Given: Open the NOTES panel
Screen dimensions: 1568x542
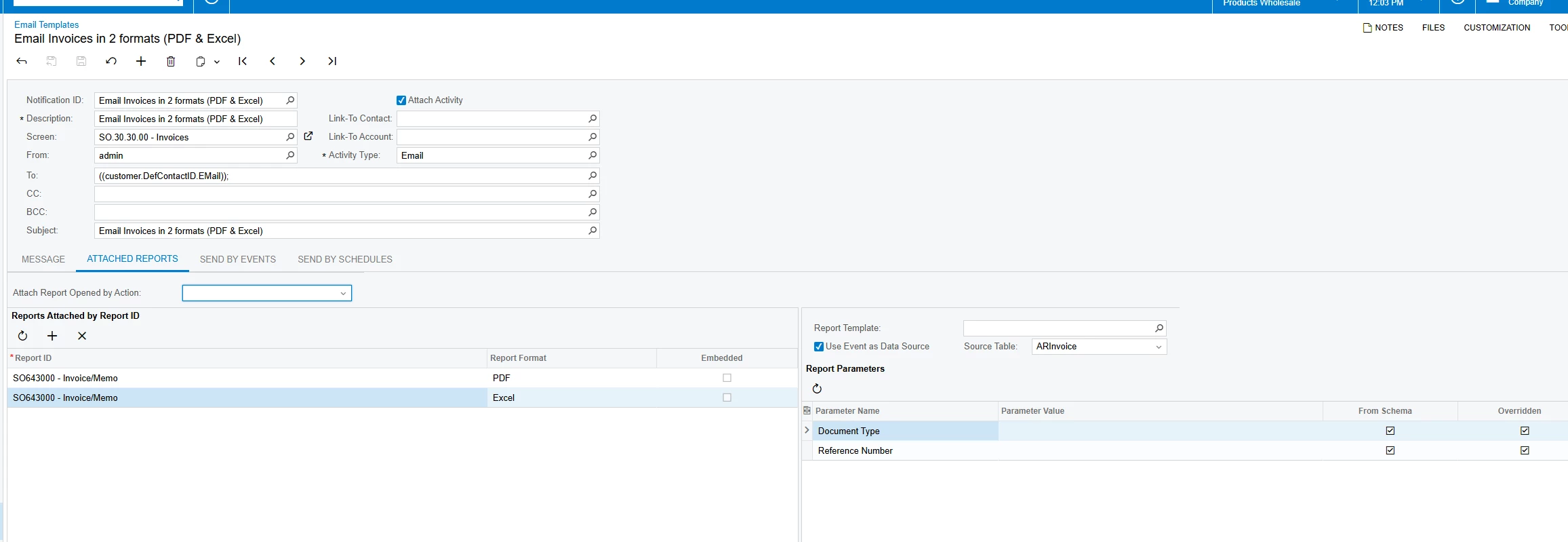Looking at the screenshot, I should (x=1383, y=28).
